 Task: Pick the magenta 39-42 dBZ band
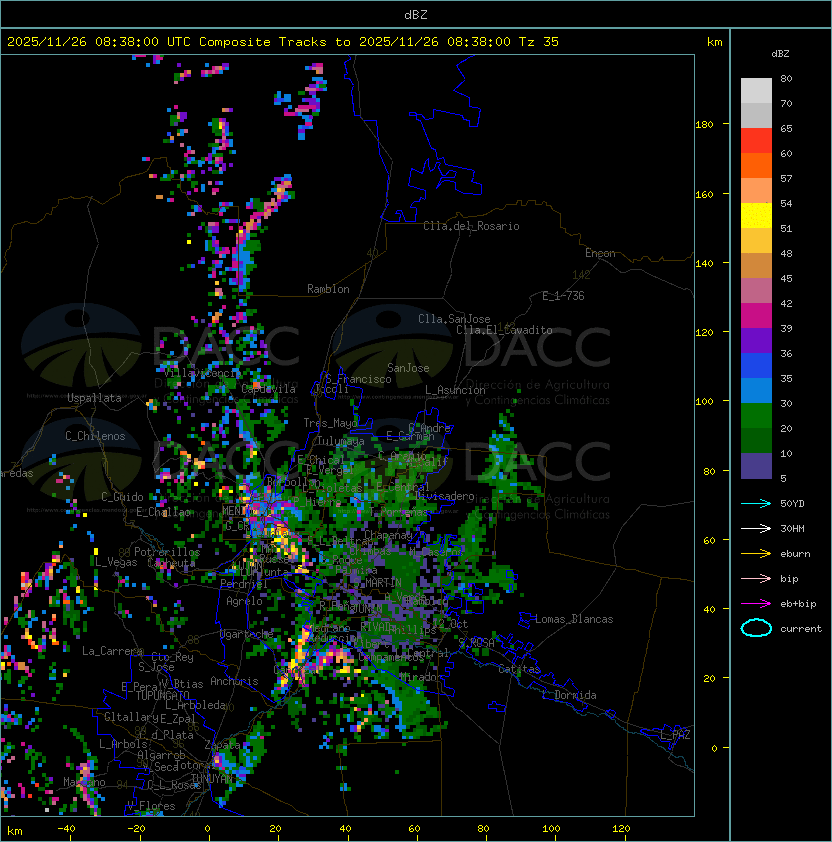(756, 316)
